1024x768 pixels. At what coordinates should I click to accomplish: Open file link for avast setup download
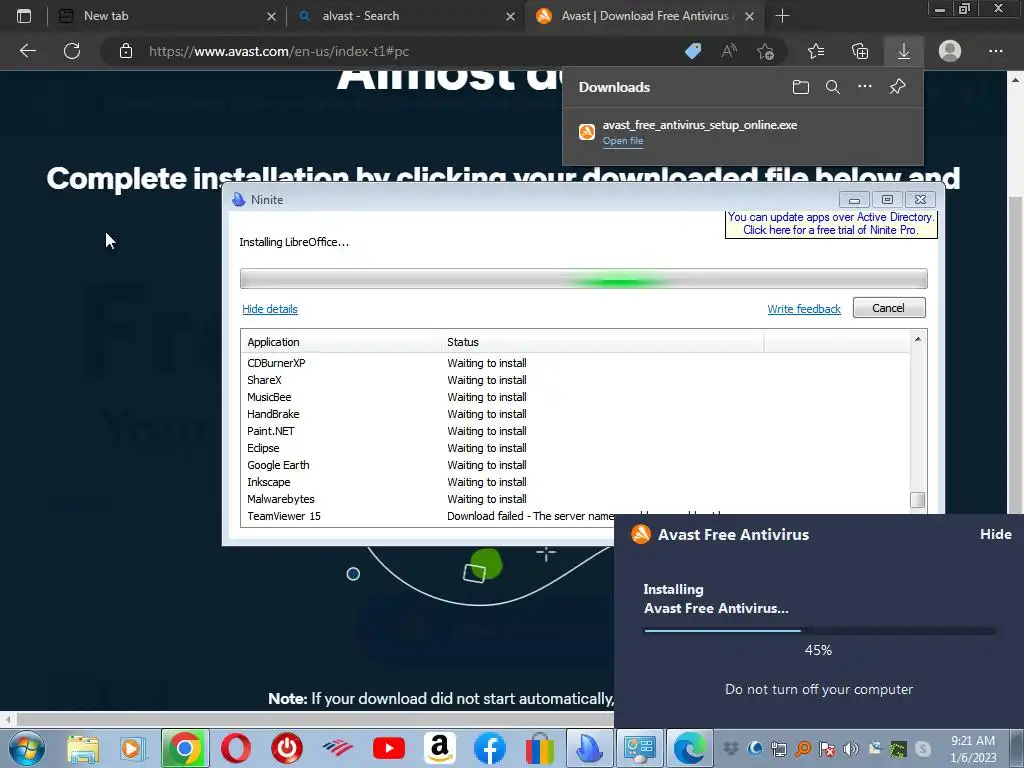[622, 141]
